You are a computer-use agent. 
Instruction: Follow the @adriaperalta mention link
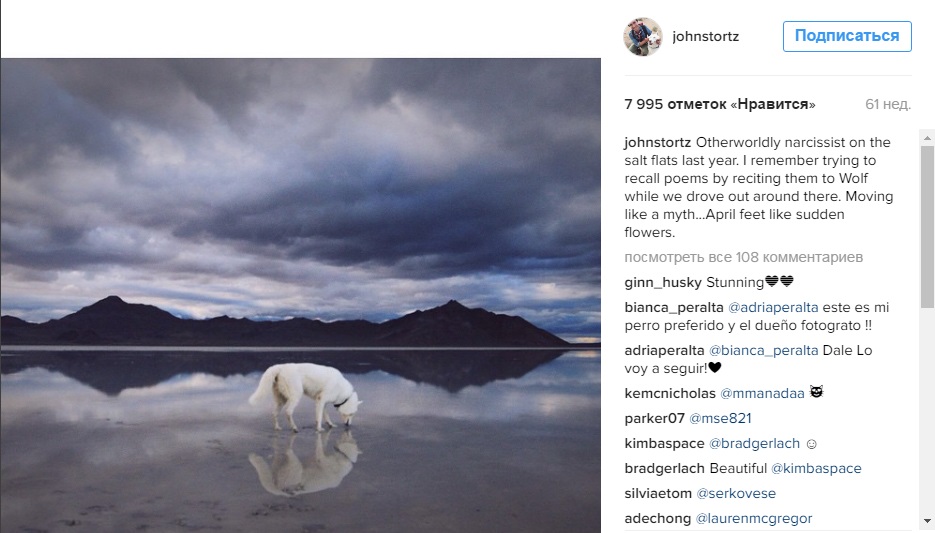[x=773, y=308]
